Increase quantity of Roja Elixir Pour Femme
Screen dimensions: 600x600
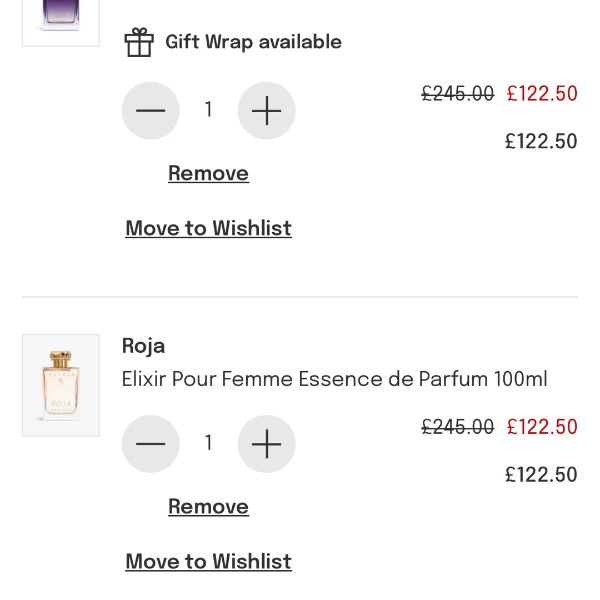266,443
